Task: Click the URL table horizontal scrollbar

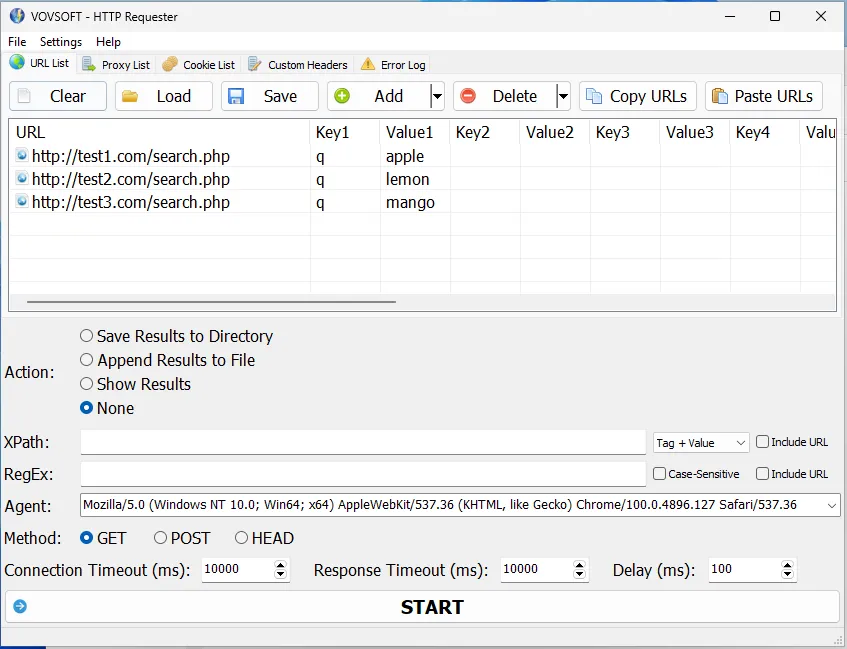Action: coord(211,302)
